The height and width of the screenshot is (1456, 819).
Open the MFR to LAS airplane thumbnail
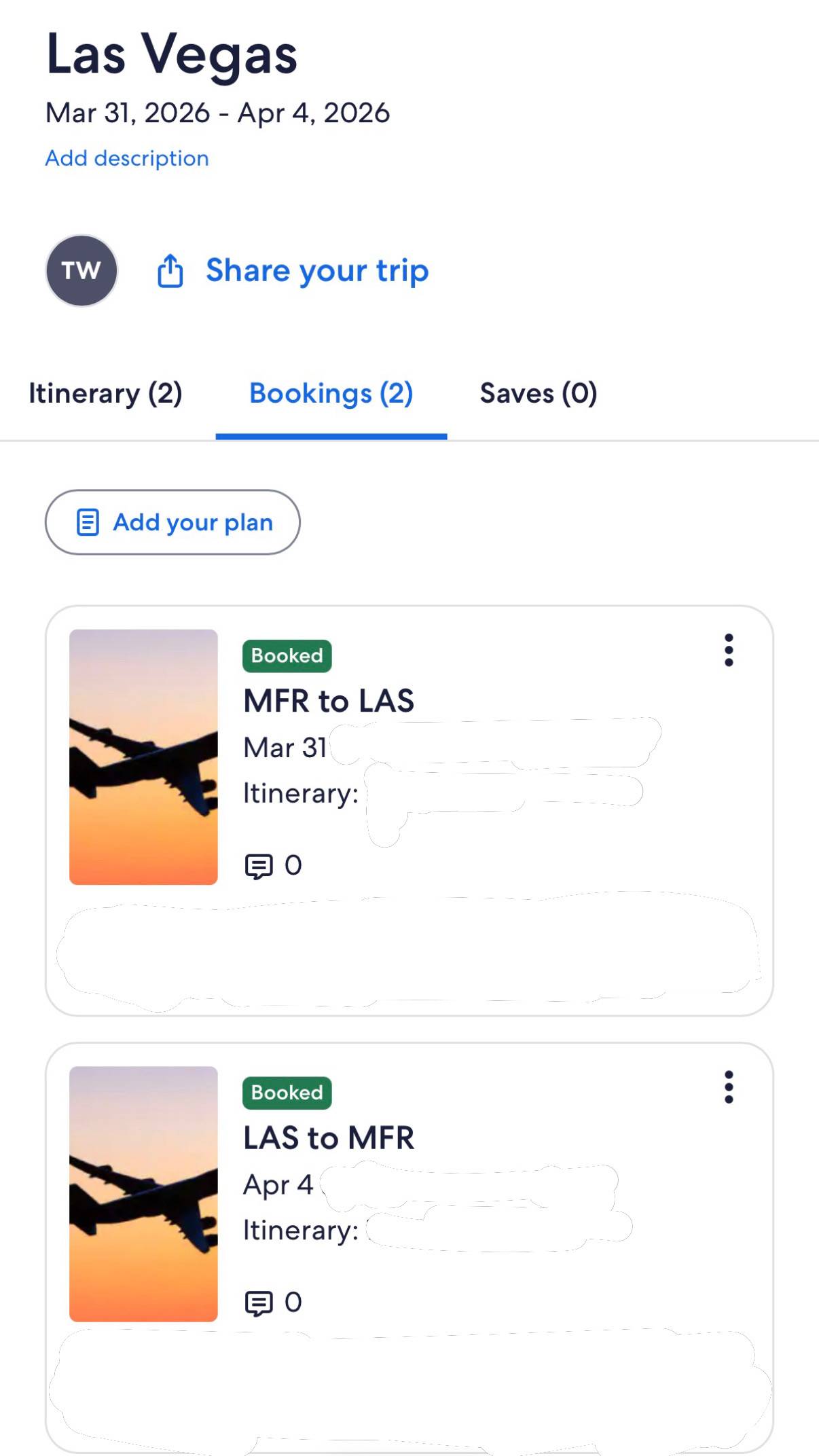coord(143,757)
